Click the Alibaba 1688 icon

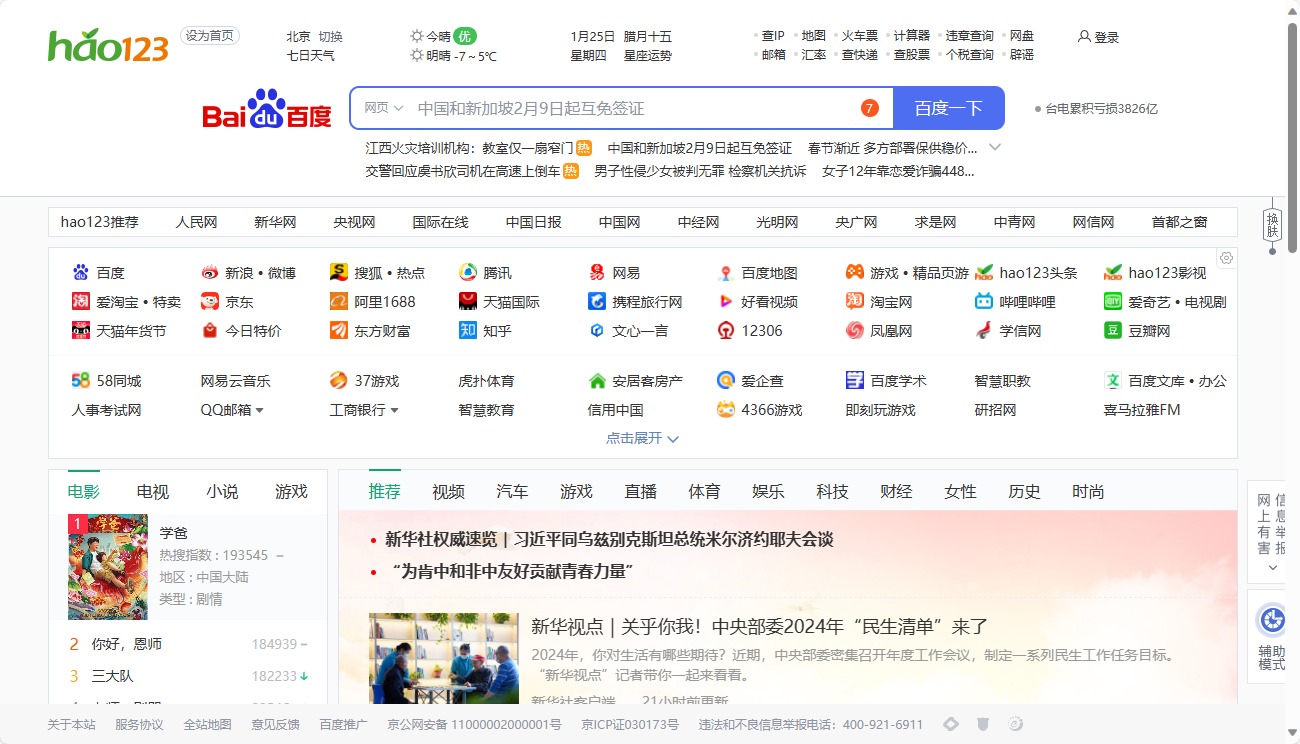[x=338, y=301]
